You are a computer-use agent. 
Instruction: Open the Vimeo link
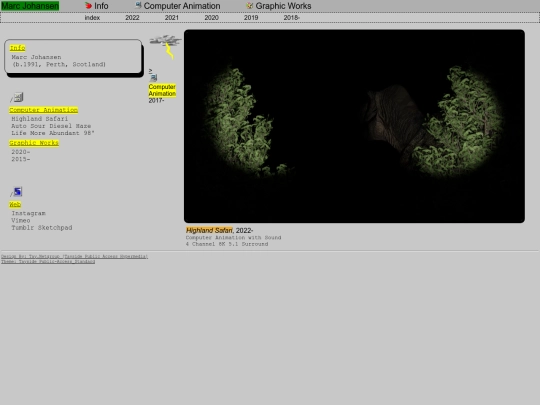(x=21, y=220)
